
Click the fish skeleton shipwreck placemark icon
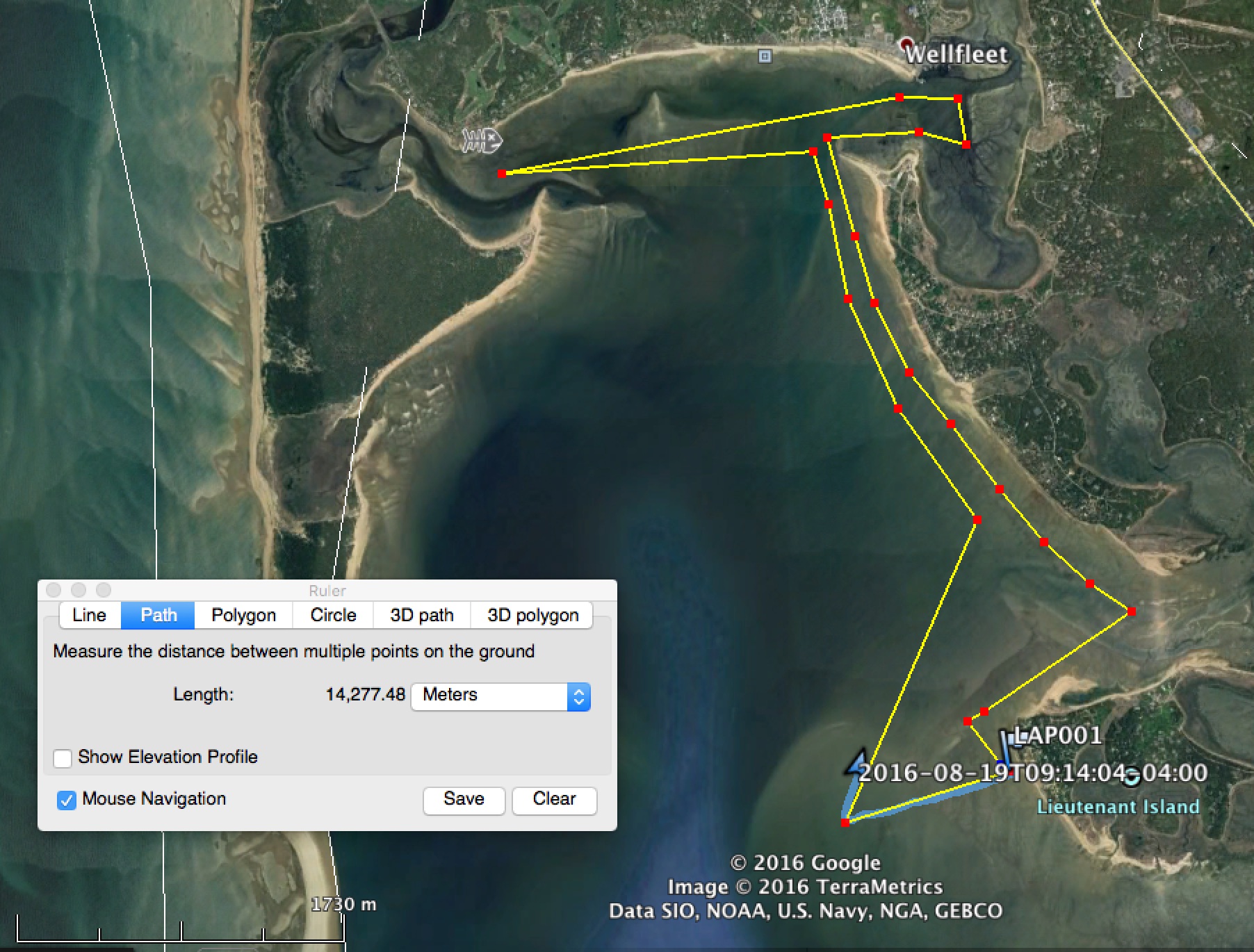coord(481,140)
